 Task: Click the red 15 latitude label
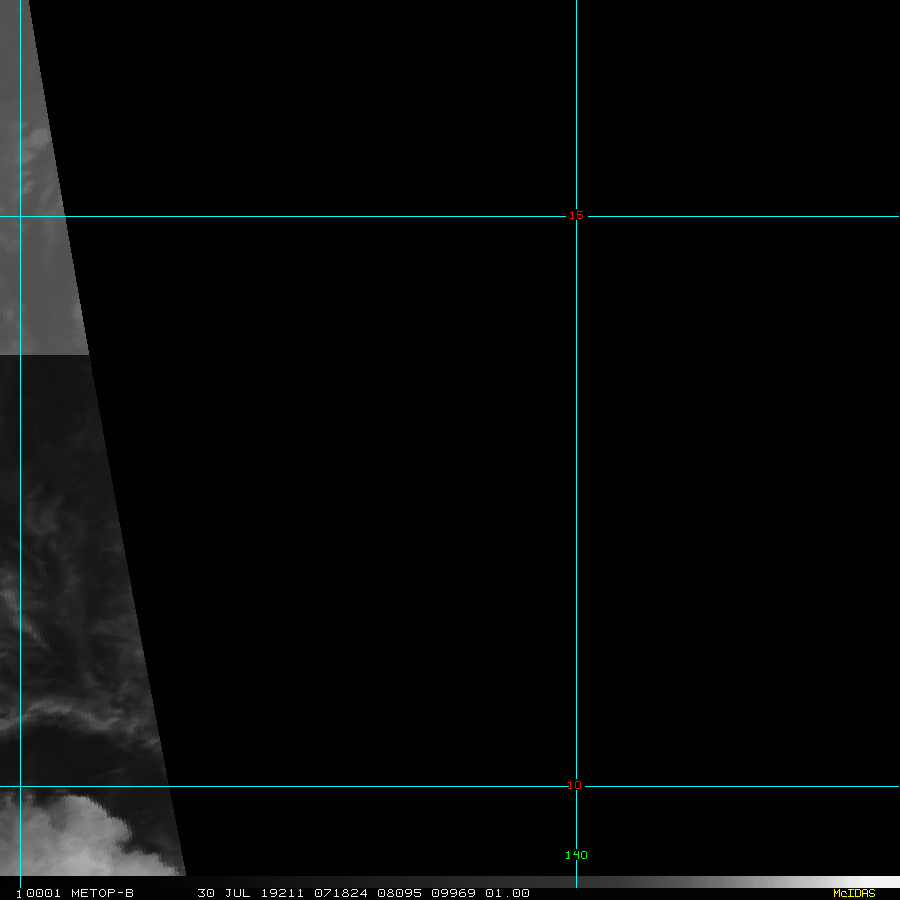click(x=576, y=215)
